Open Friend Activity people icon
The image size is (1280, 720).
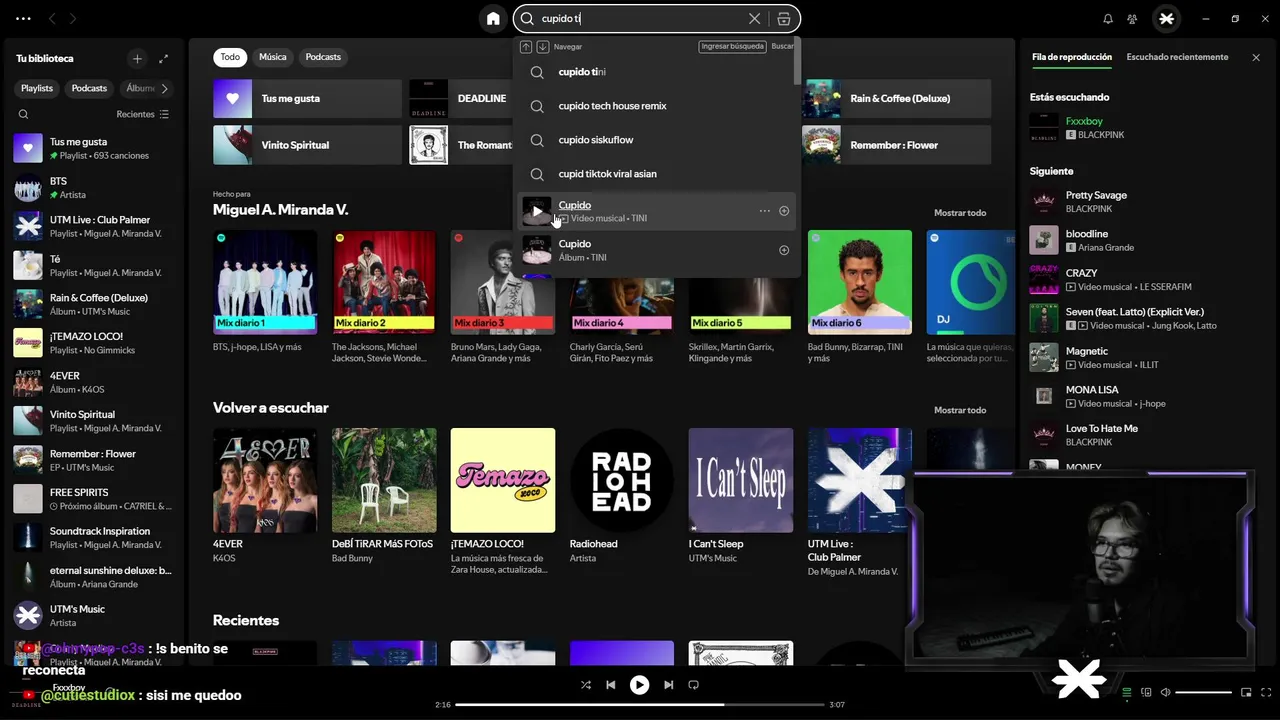[x=1132, y=18]
